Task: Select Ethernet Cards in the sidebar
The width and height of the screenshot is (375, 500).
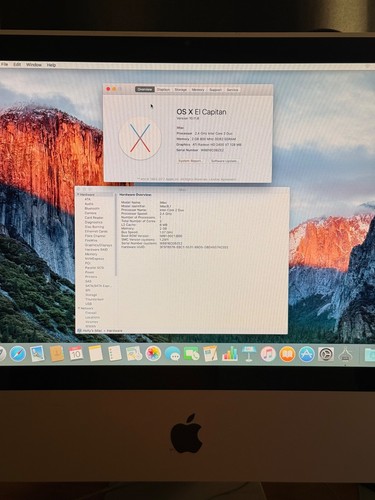Action: (x=96, y=231)
